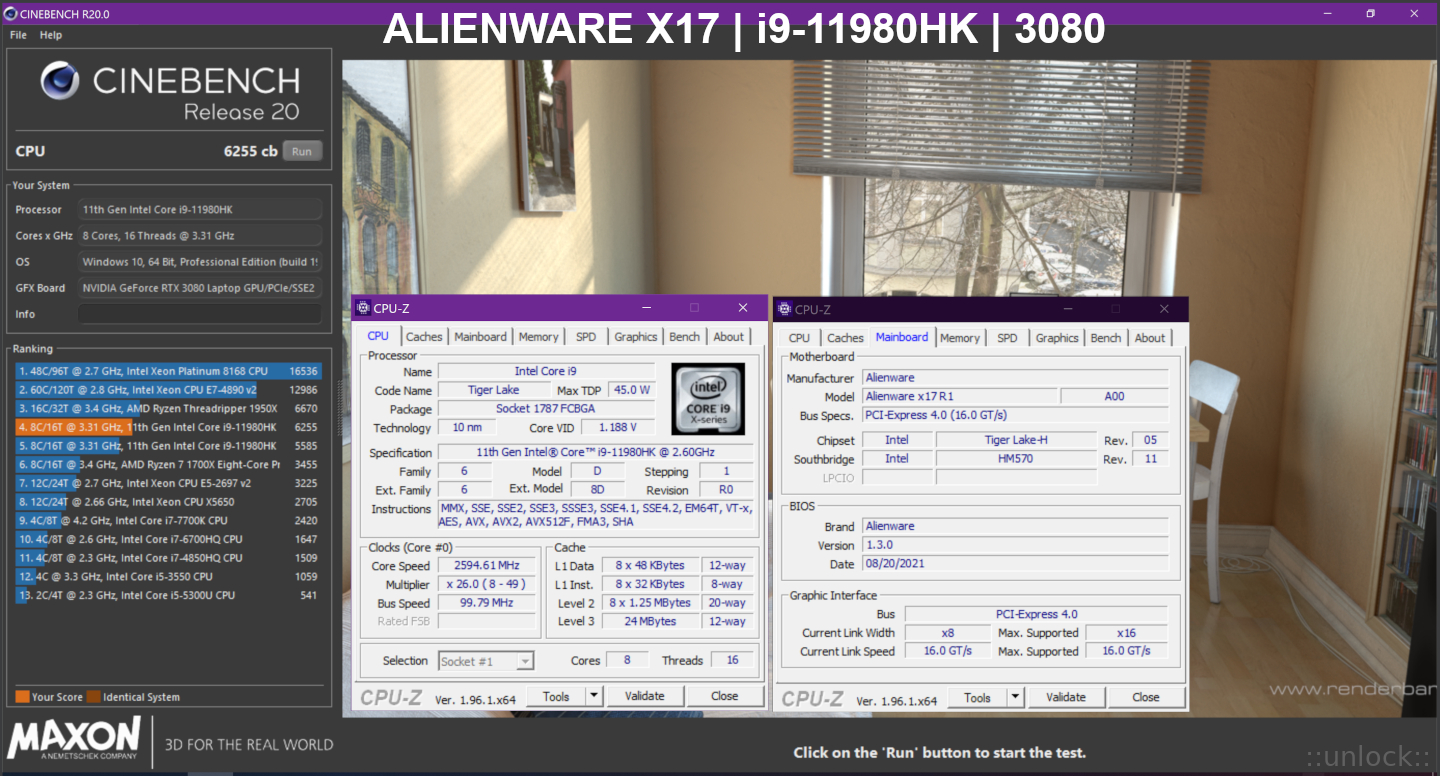Select the Ryzen Threadripper 1950X ranking row
The image size is (1440, 776).
point(168,408)
